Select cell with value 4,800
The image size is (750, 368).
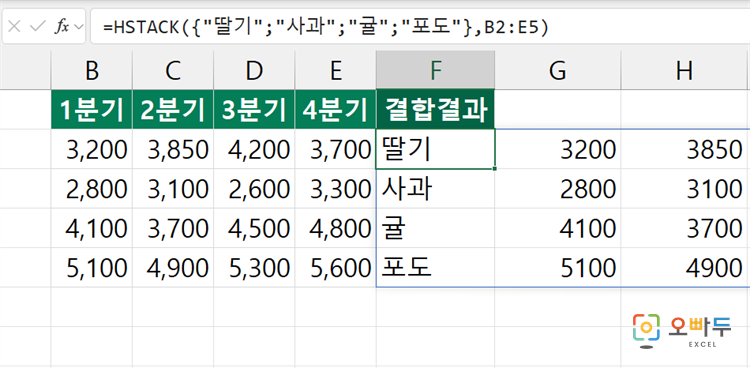pos(335,228)
